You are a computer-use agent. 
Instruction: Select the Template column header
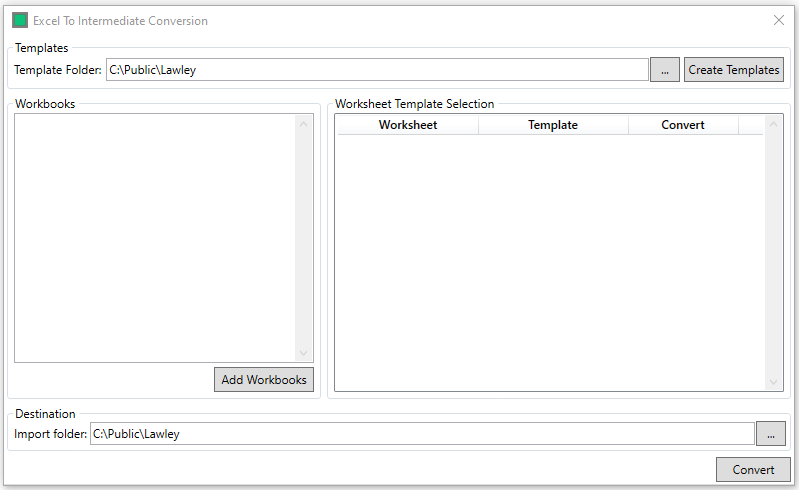[x=553, y=125]
